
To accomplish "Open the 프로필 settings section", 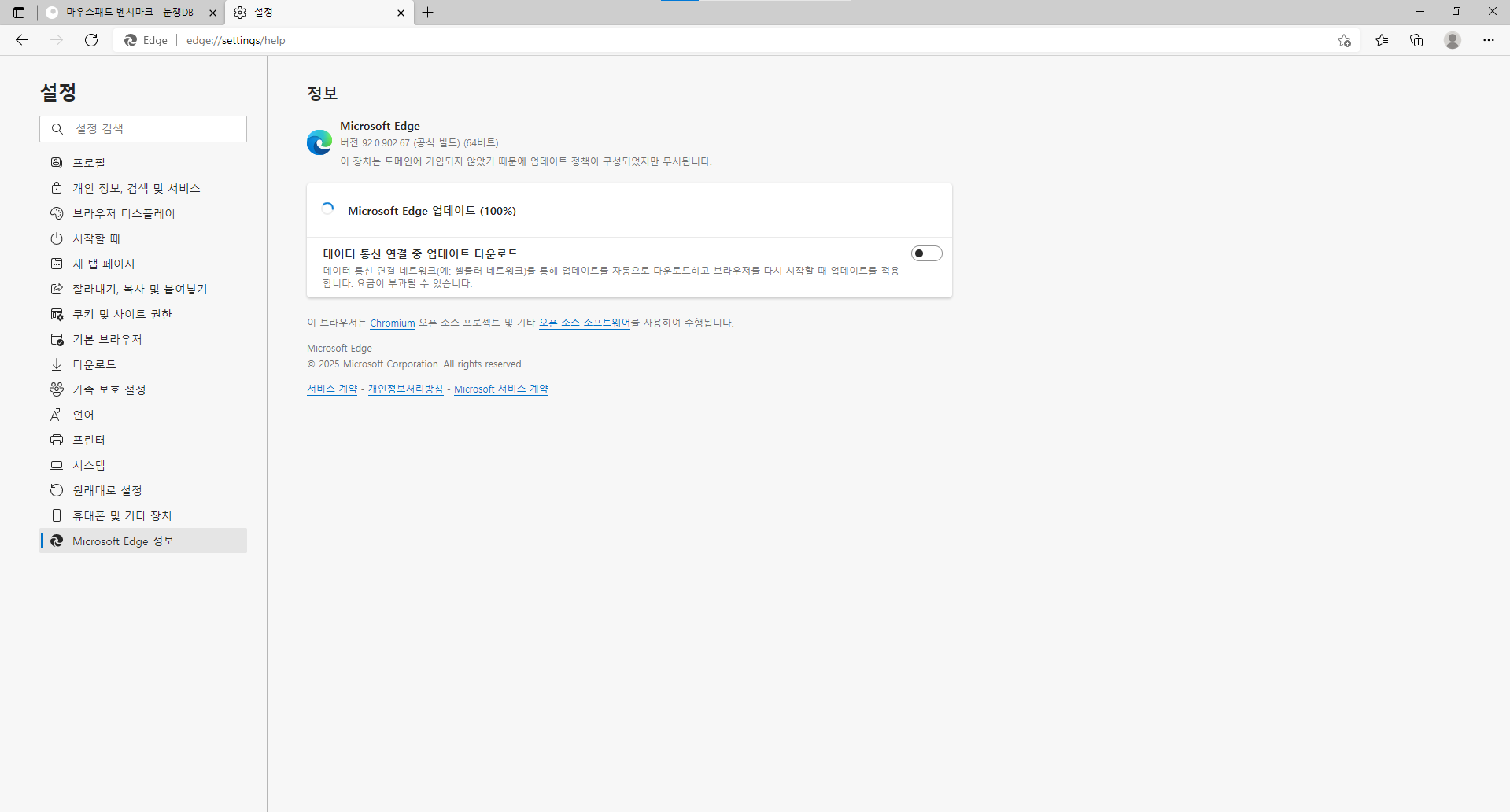I will pyautogui.click(x=88, y=163).
